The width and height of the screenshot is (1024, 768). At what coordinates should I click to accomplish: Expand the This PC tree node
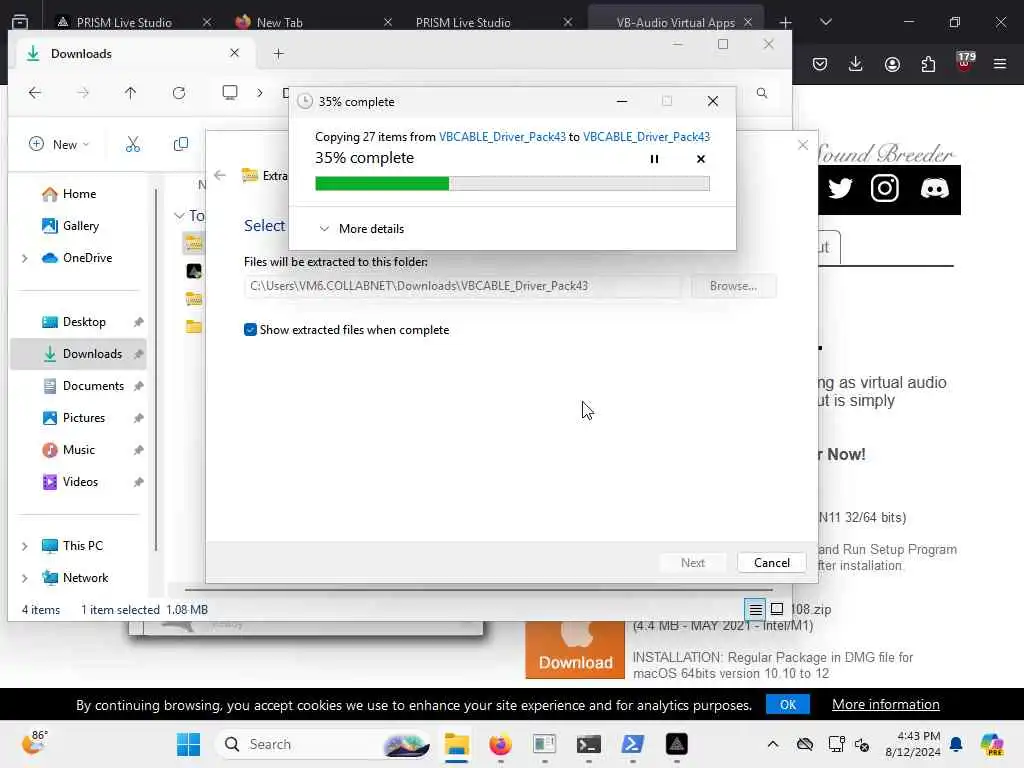[x=25, y=546]
